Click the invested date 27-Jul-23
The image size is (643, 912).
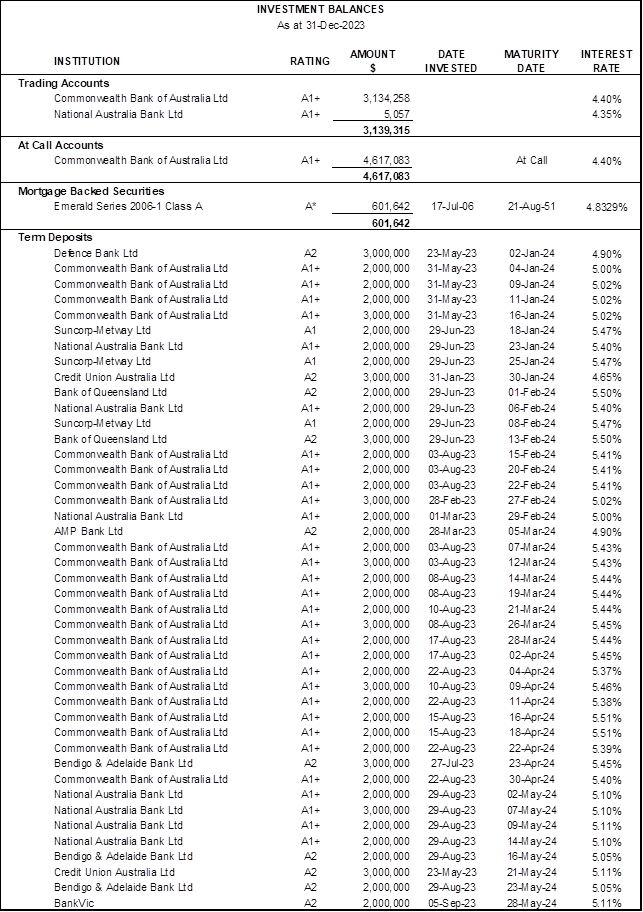(x=452, y=764)
